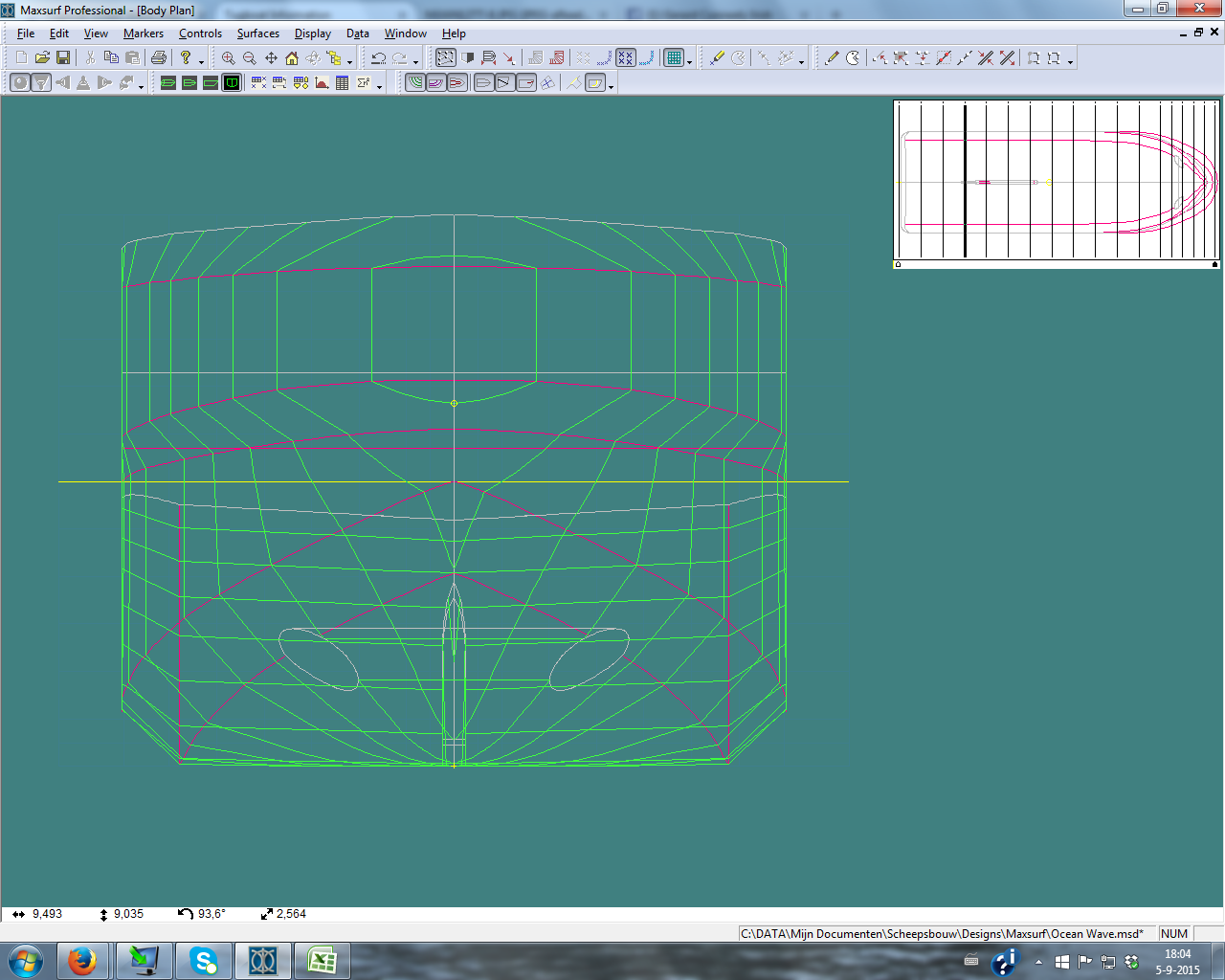Open the Edit menu
The width and height of the screenshot is (1225, 980).
coord(59,33)
